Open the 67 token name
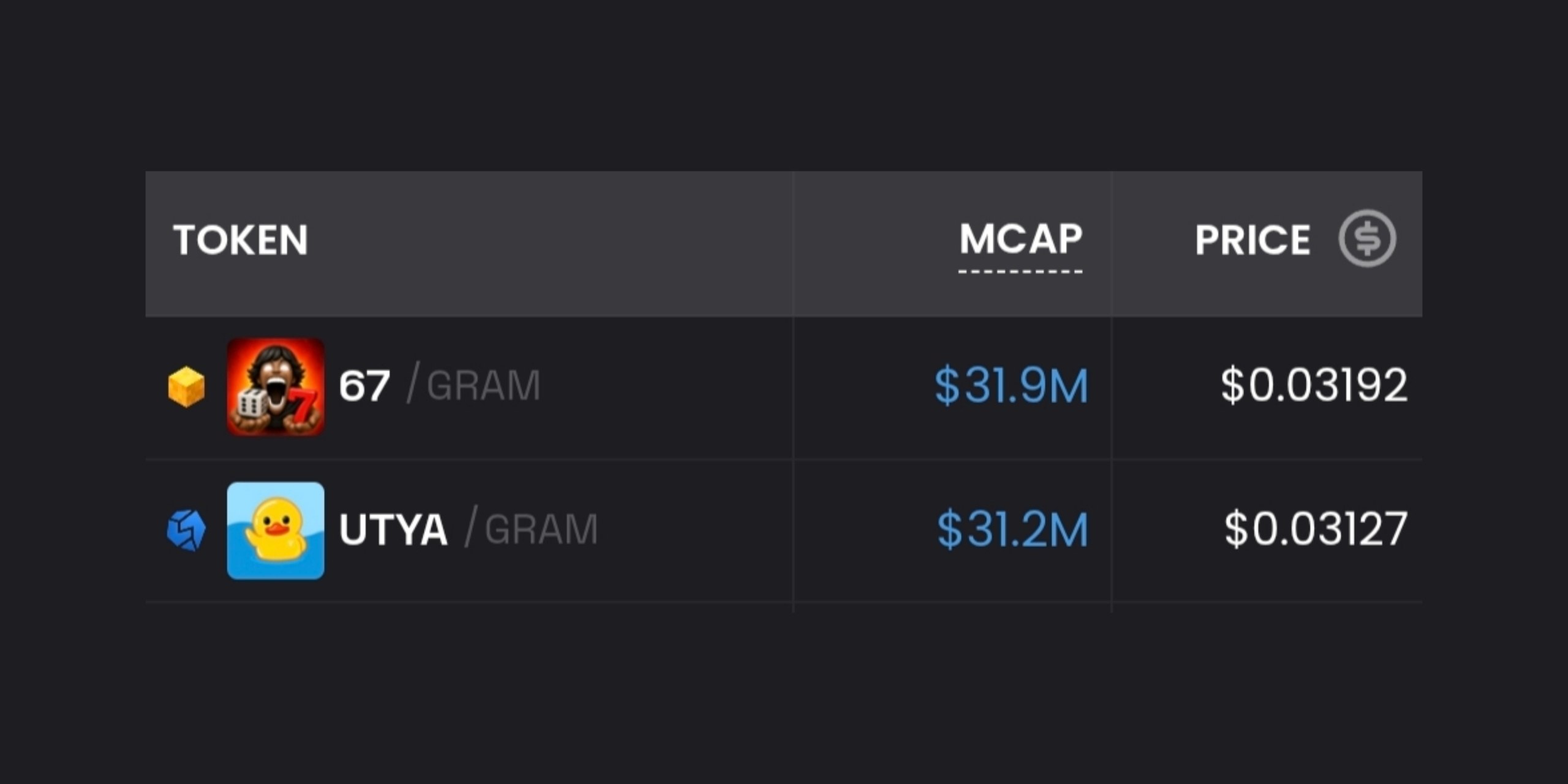This screenshot has height=784, width=1568. pos(364,386)
